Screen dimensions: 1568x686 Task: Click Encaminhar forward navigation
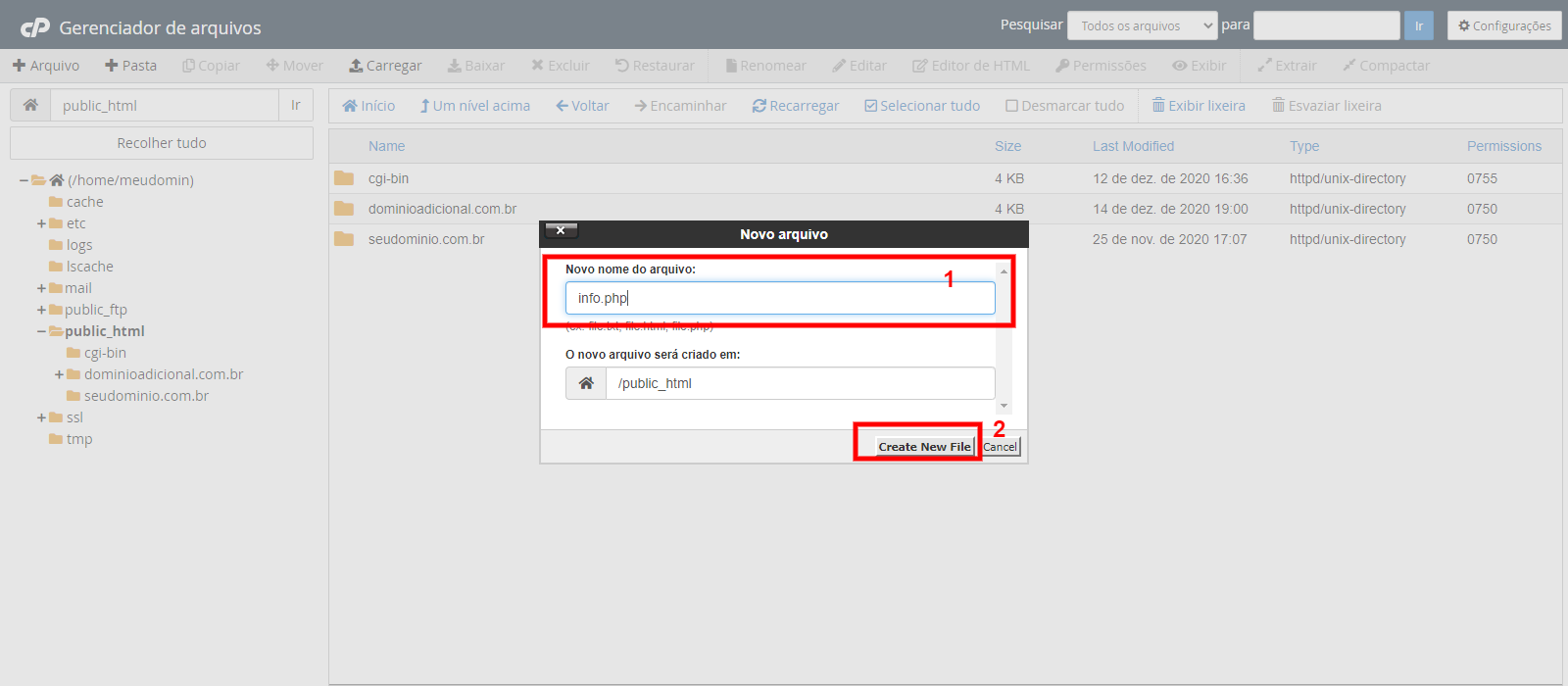[680, 106]
